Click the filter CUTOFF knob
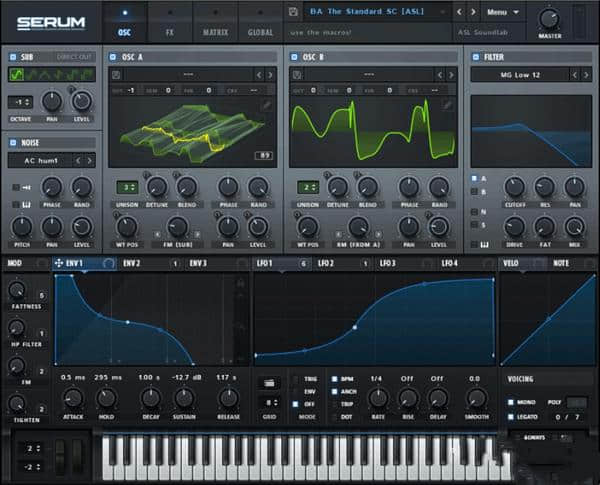This screenshot has width=600, height=485. coord(514,187)
